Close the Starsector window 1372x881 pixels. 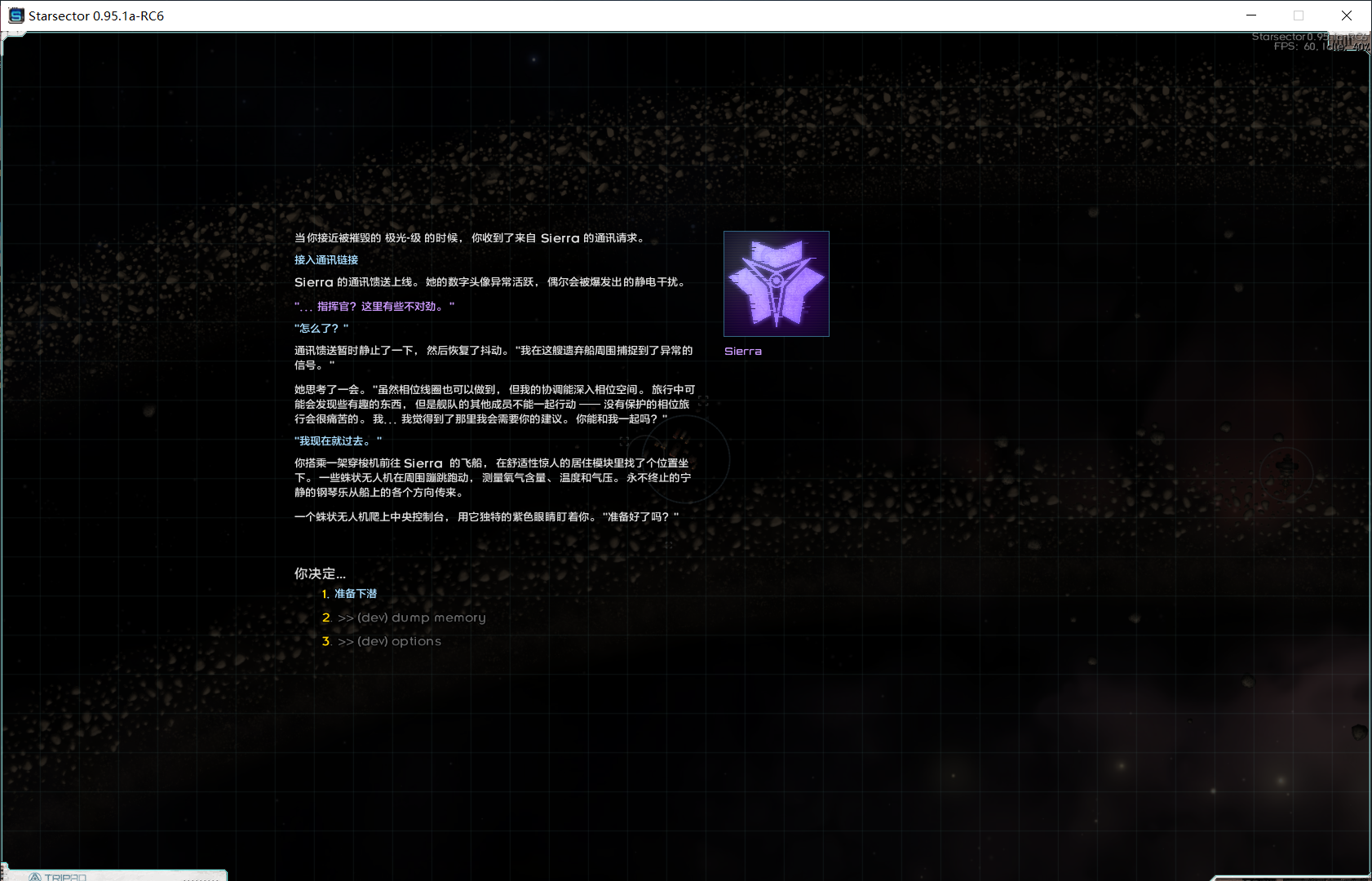(1347, 15)
